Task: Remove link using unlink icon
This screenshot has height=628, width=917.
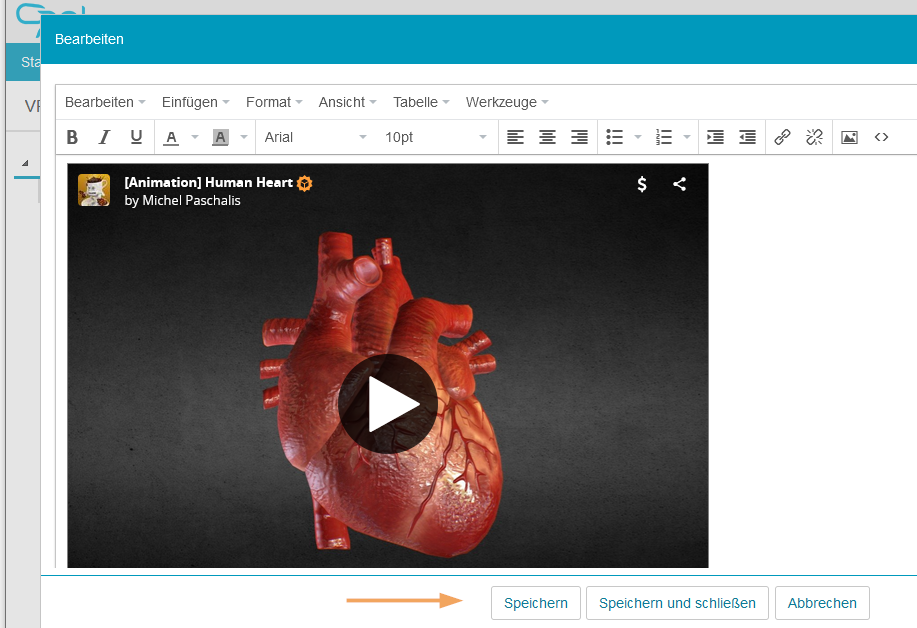Action: coord(814,137)
